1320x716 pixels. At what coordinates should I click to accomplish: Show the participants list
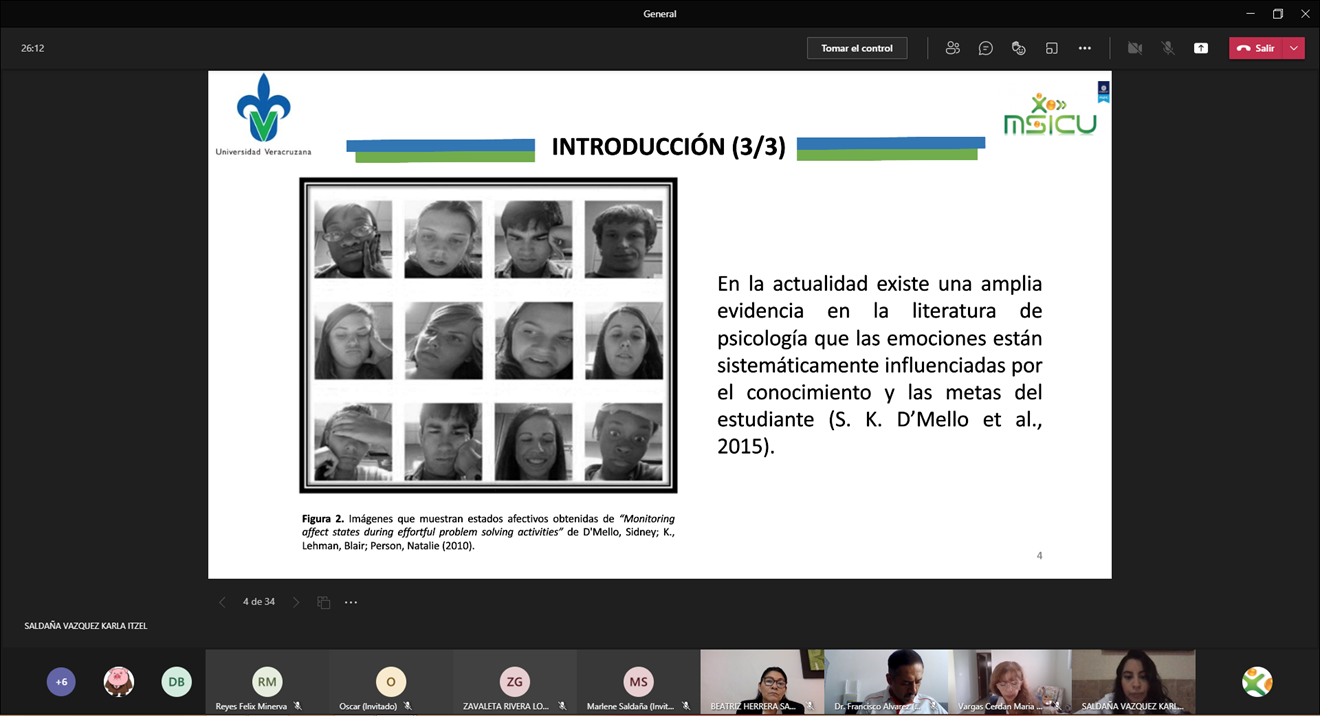[952, 48]
